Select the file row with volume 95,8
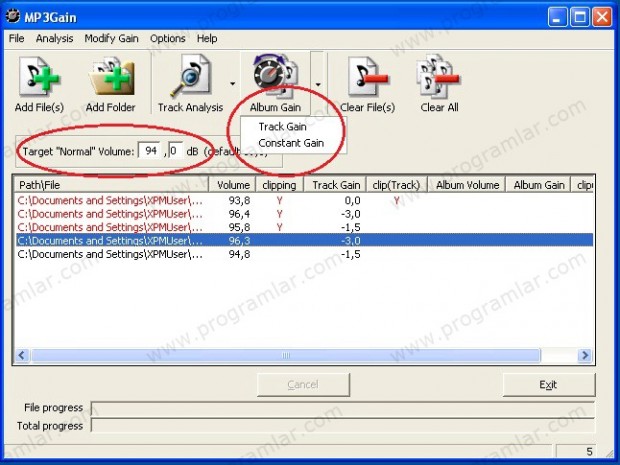This screenshot has height=465, width=620. [304, 227]
